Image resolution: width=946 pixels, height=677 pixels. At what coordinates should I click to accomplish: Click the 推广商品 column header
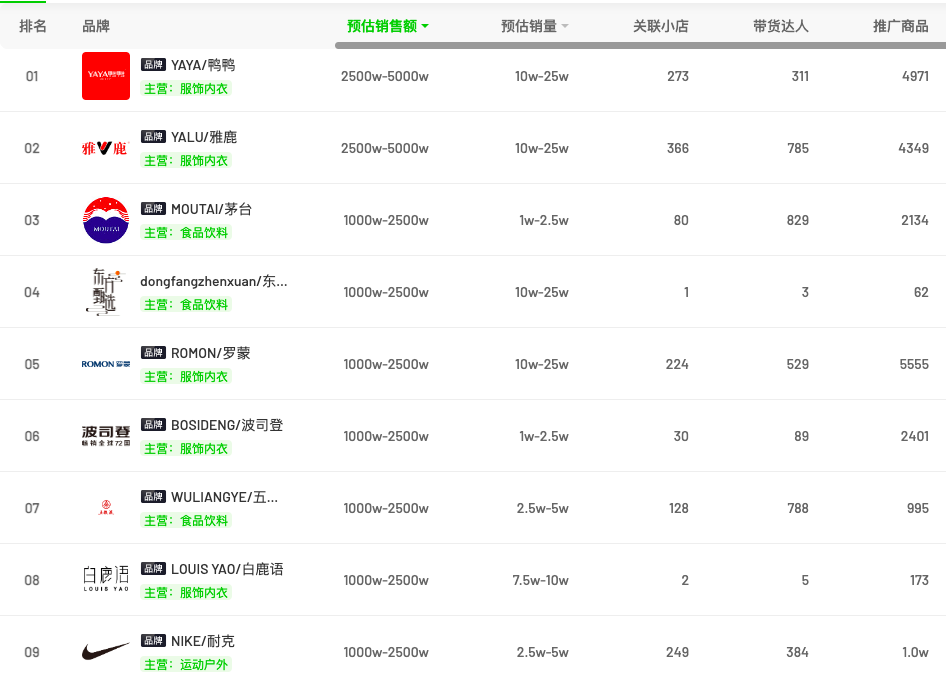901,26
